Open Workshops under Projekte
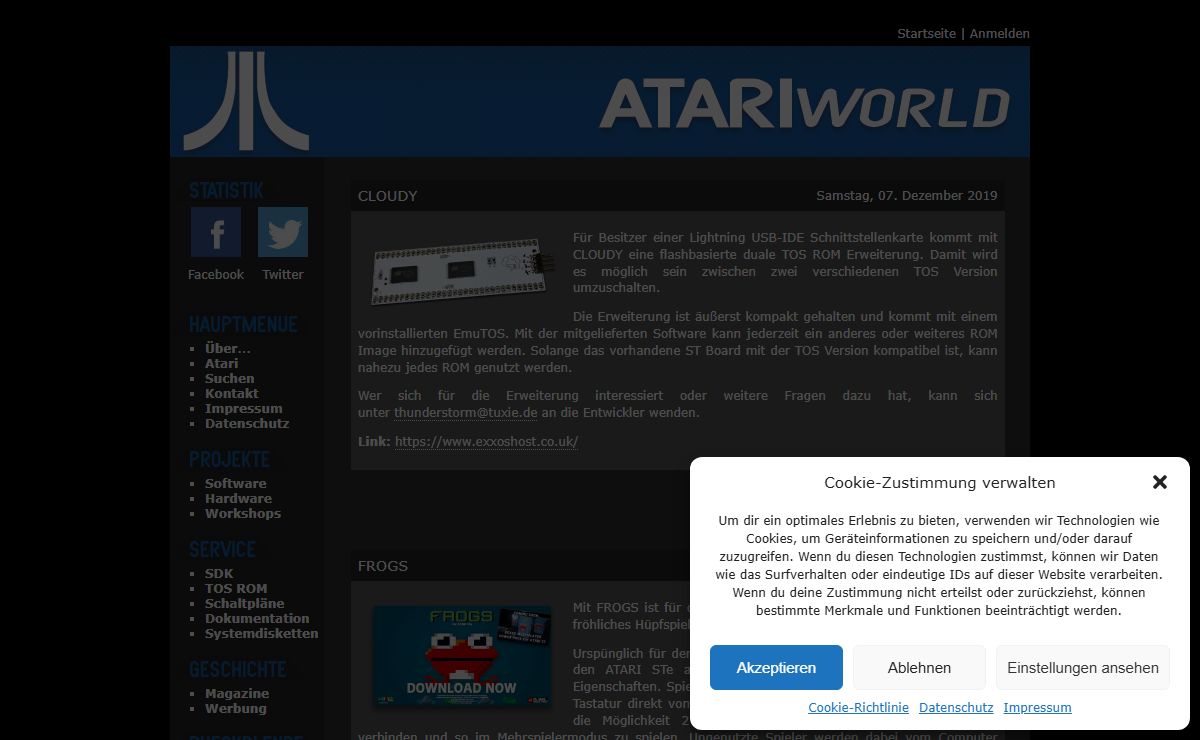The image size is (1200, 740). click(x=243, y=513)
